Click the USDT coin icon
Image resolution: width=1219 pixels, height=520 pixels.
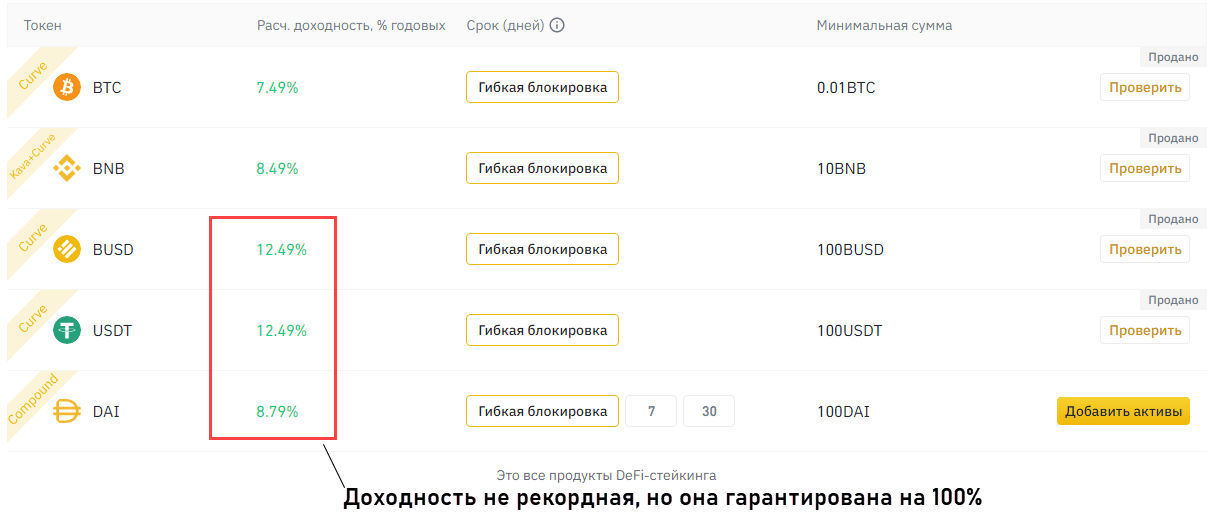67,331
